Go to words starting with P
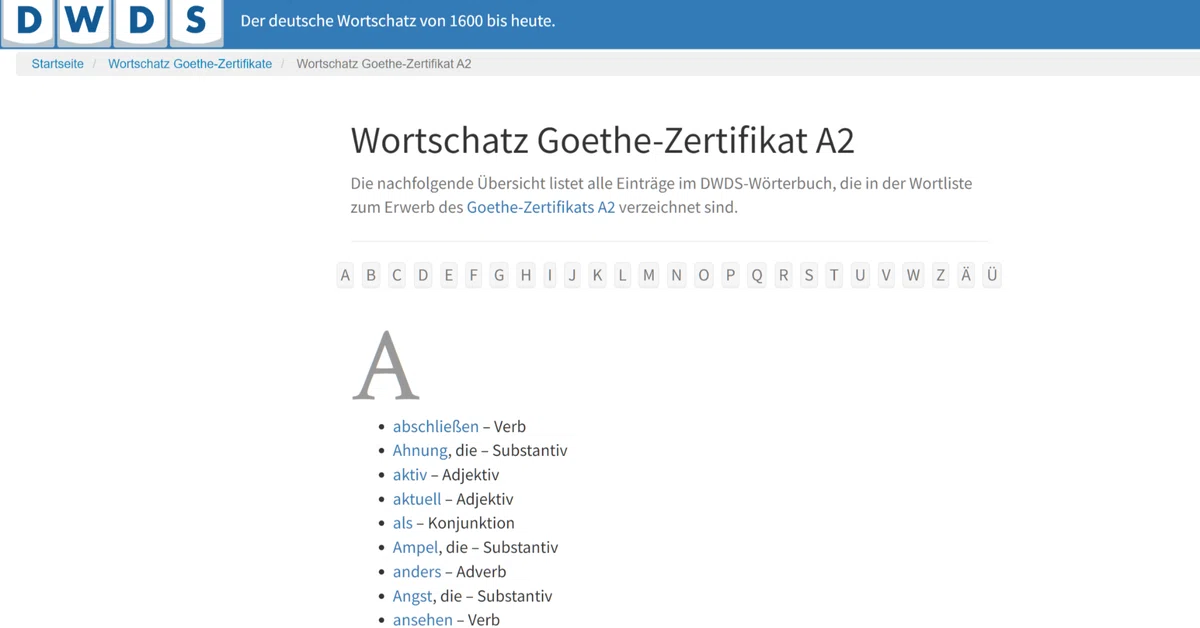1200x628 pixels. tap(730, 275)
